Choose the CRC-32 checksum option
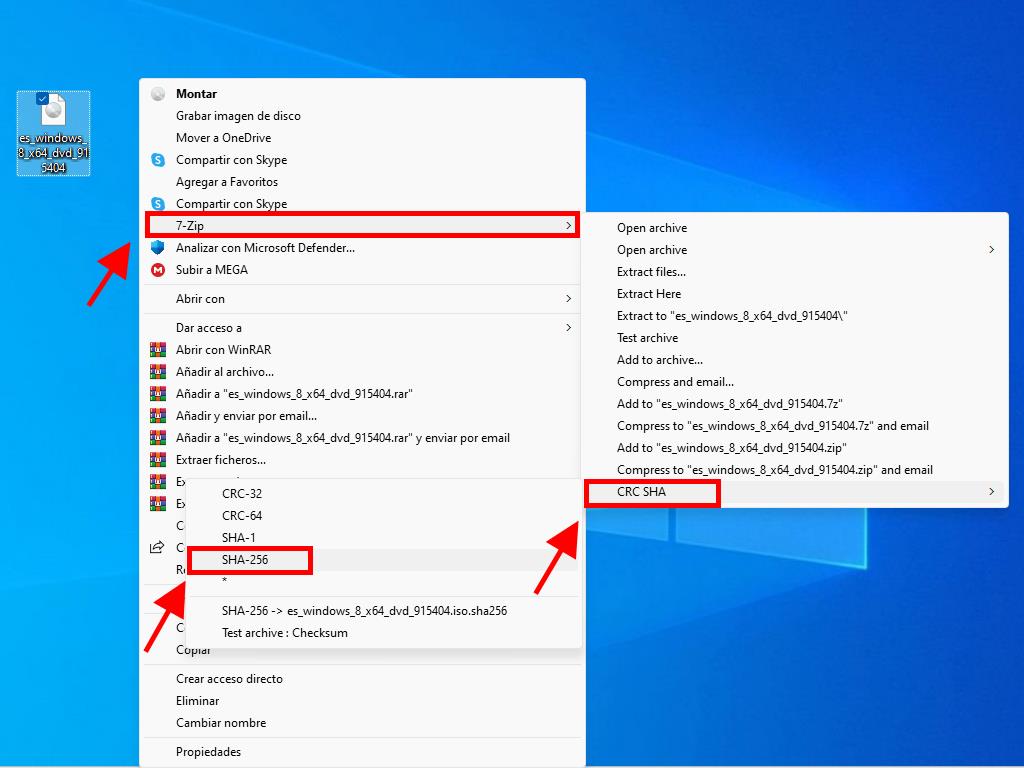The height and width of the screenshot is (768, 1024). pos(242,494)
